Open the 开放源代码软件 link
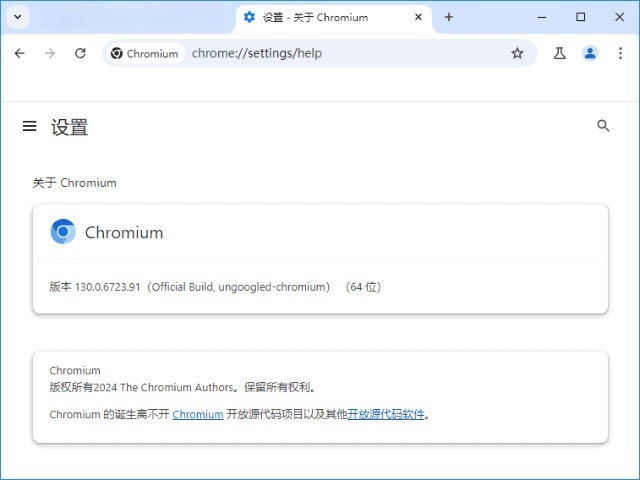This screenshot has width=640, height=480. [x=386, y=414]
